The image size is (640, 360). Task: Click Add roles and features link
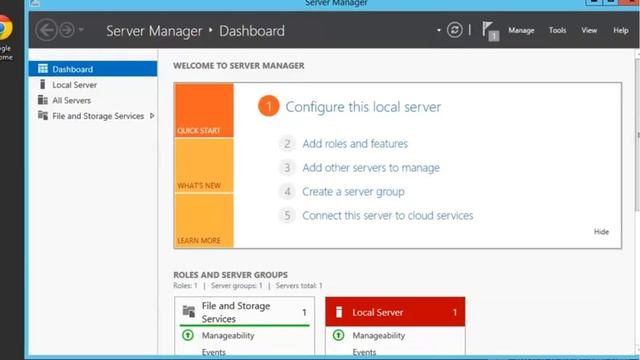tap(355, 144)
